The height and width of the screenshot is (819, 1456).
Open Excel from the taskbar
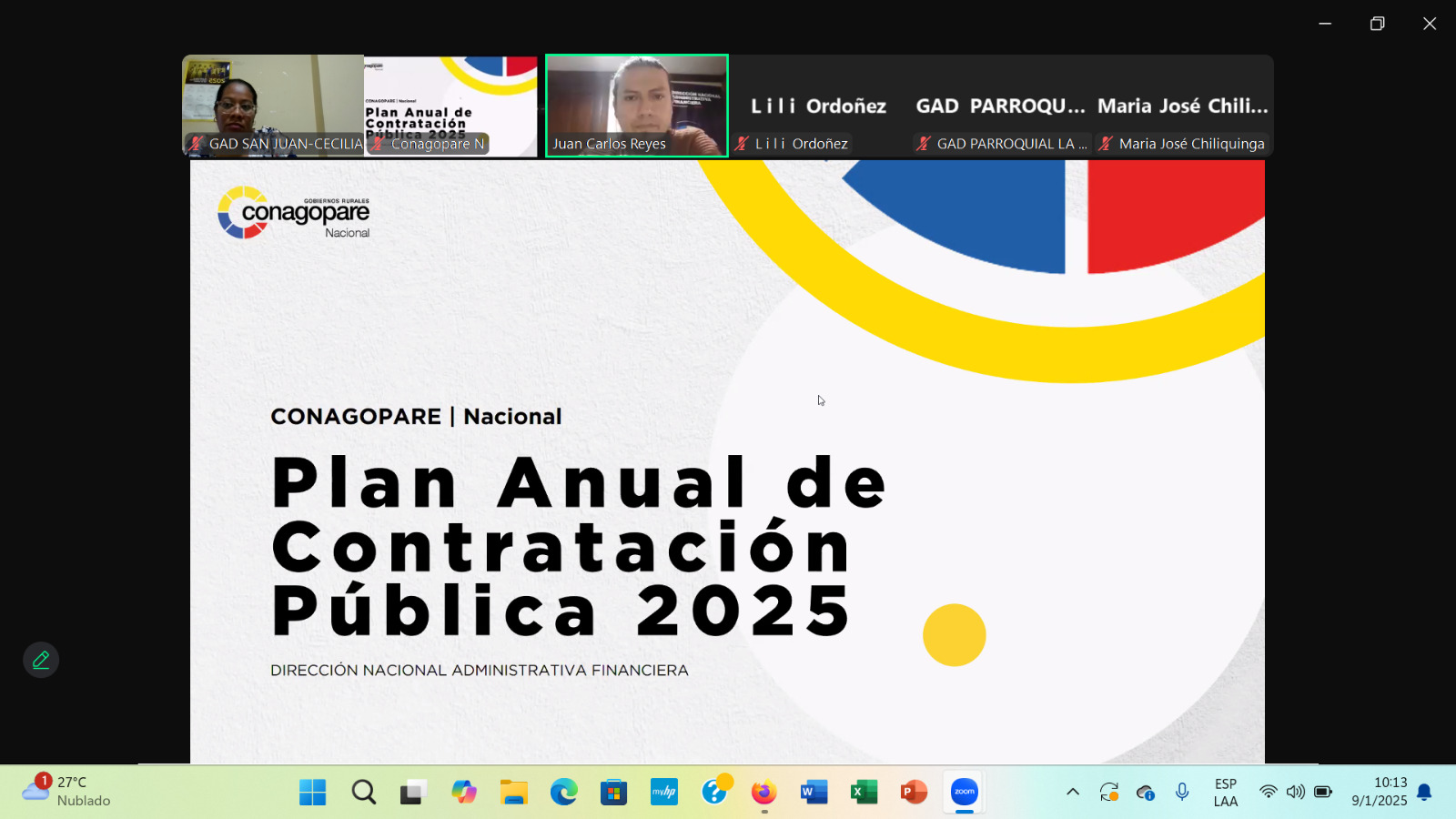pyautogui.click(x=864, y=792)
